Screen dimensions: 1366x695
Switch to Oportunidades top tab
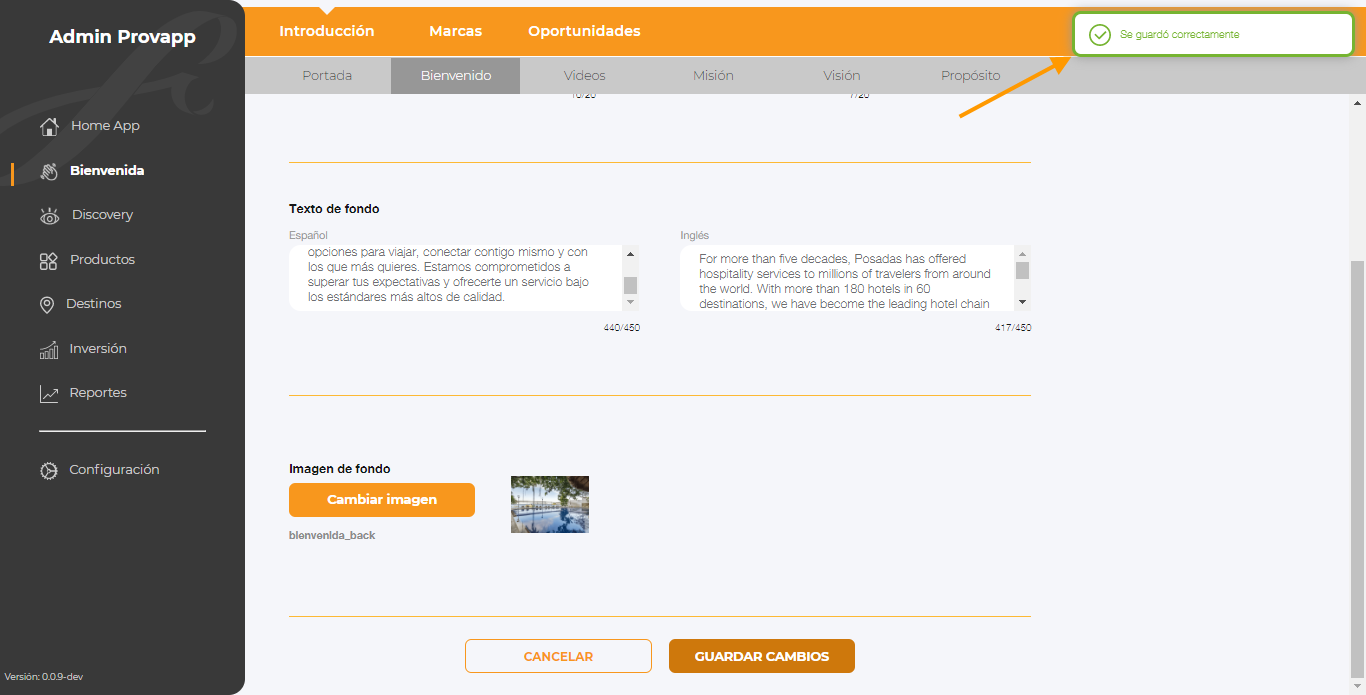[x=585, y=31]
